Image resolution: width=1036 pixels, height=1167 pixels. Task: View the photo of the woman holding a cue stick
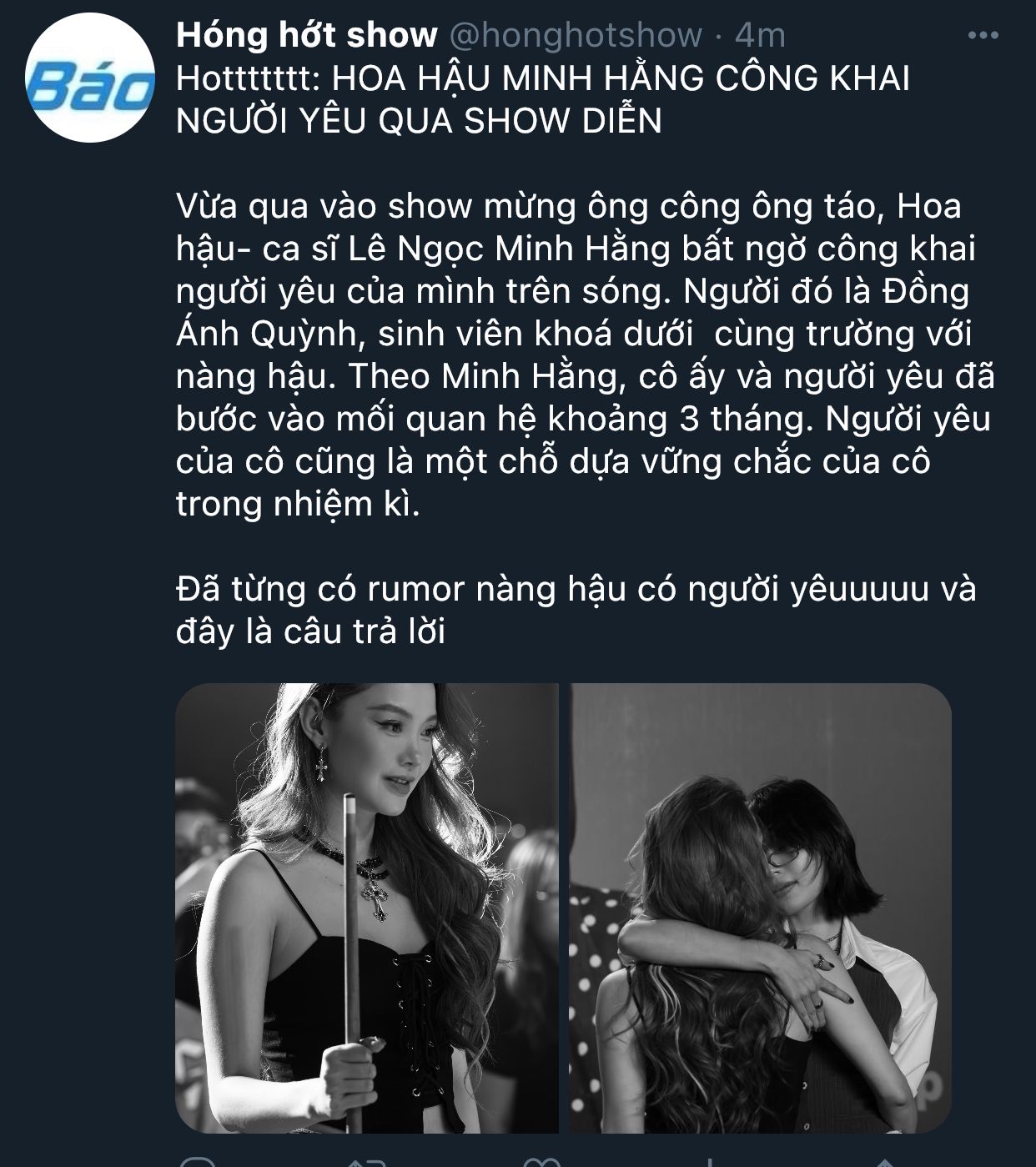[367, 908]
